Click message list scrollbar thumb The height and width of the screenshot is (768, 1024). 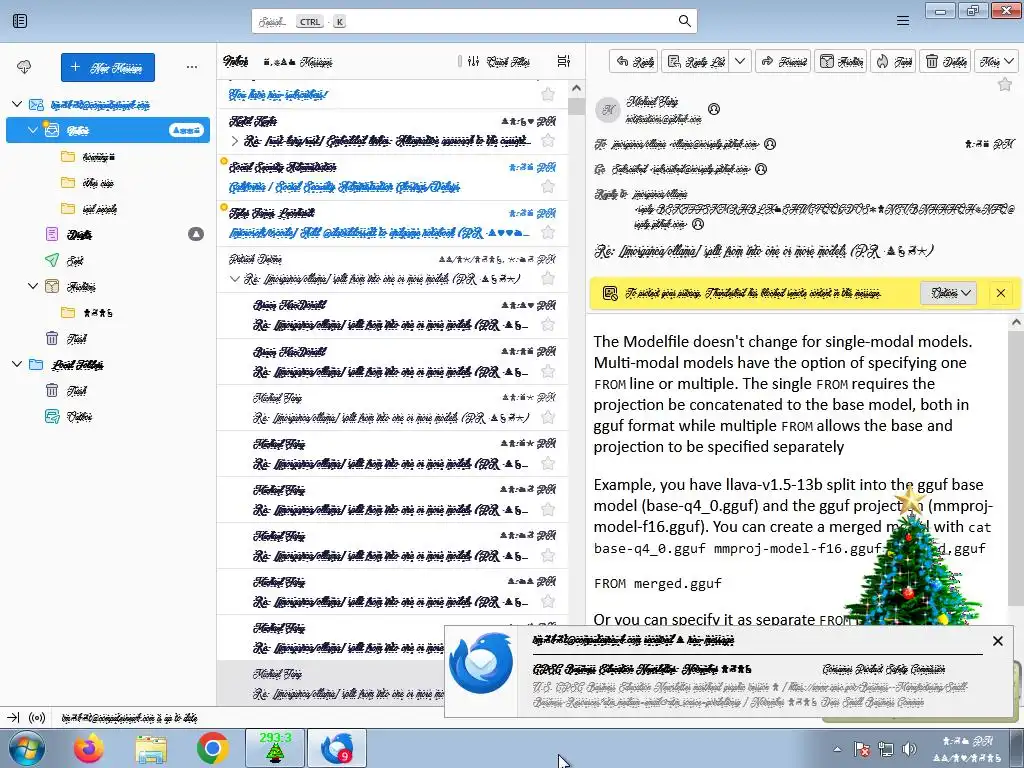pyautogui.click(x=576, y=106)
